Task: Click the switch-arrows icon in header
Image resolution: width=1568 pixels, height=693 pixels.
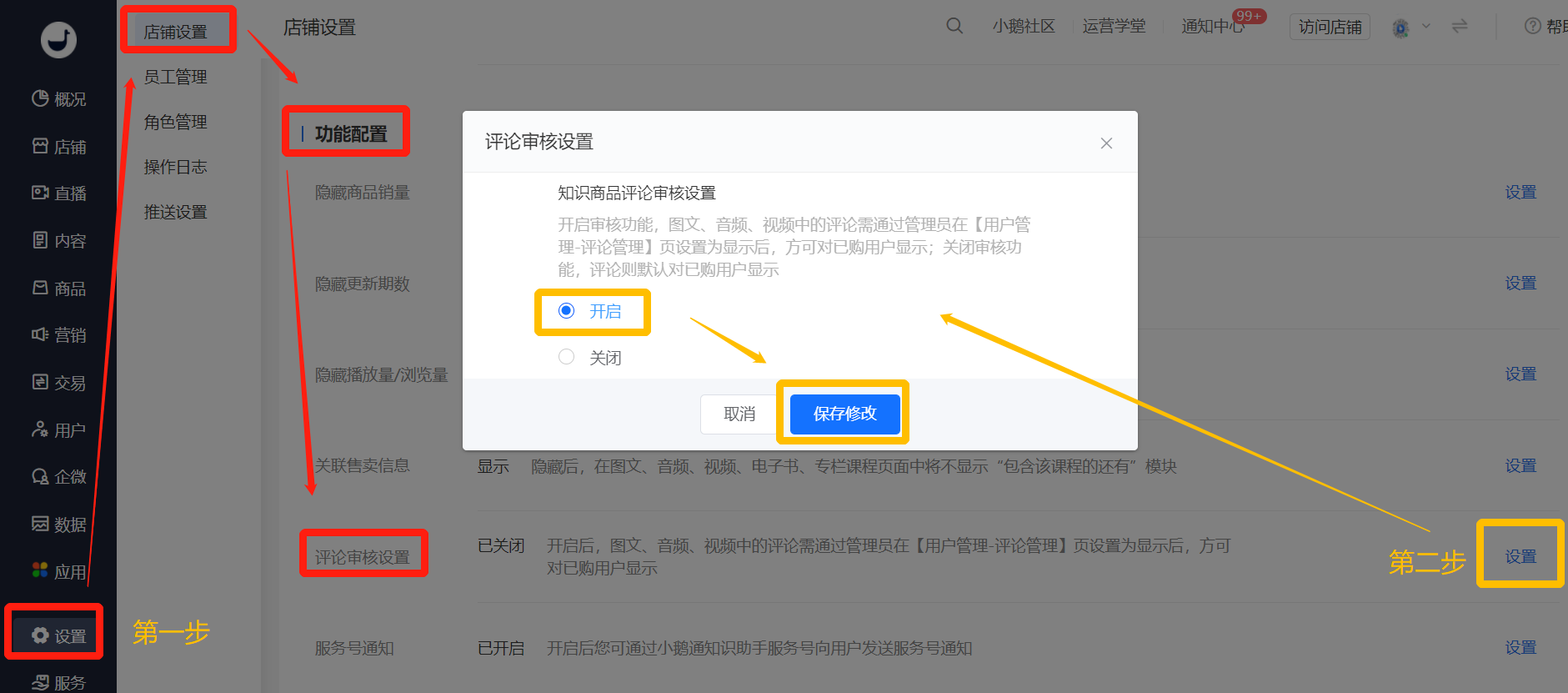Action: point(1460,26)
